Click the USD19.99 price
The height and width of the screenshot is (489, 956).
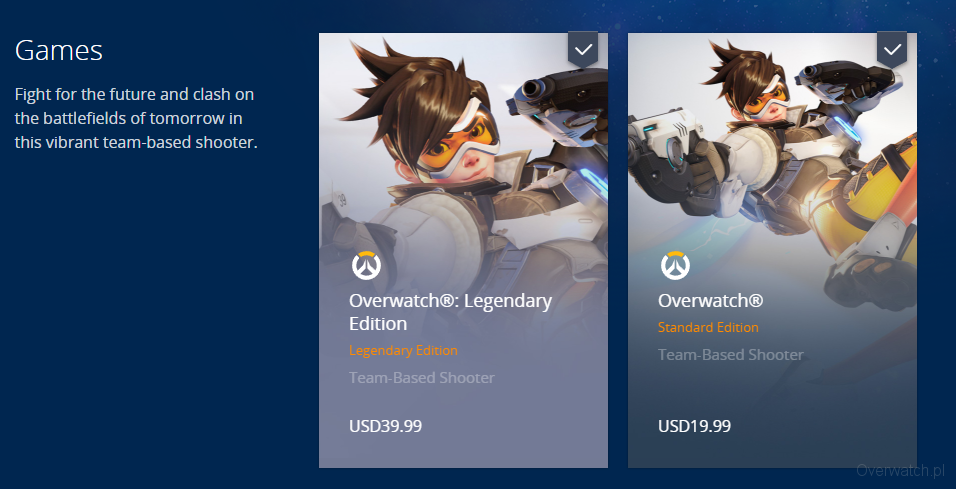pos(694,426)
